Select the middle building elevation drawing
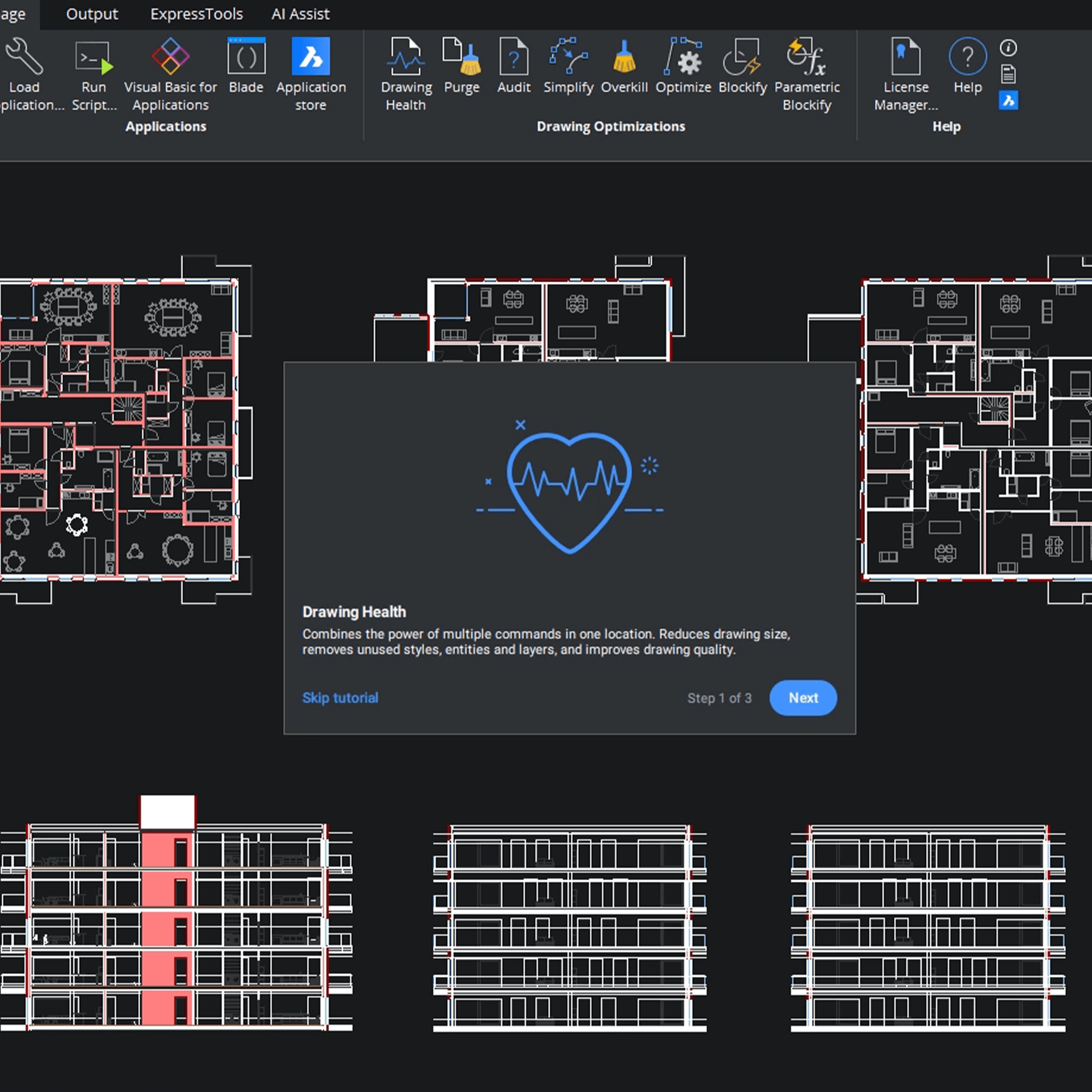 (569, 928)
